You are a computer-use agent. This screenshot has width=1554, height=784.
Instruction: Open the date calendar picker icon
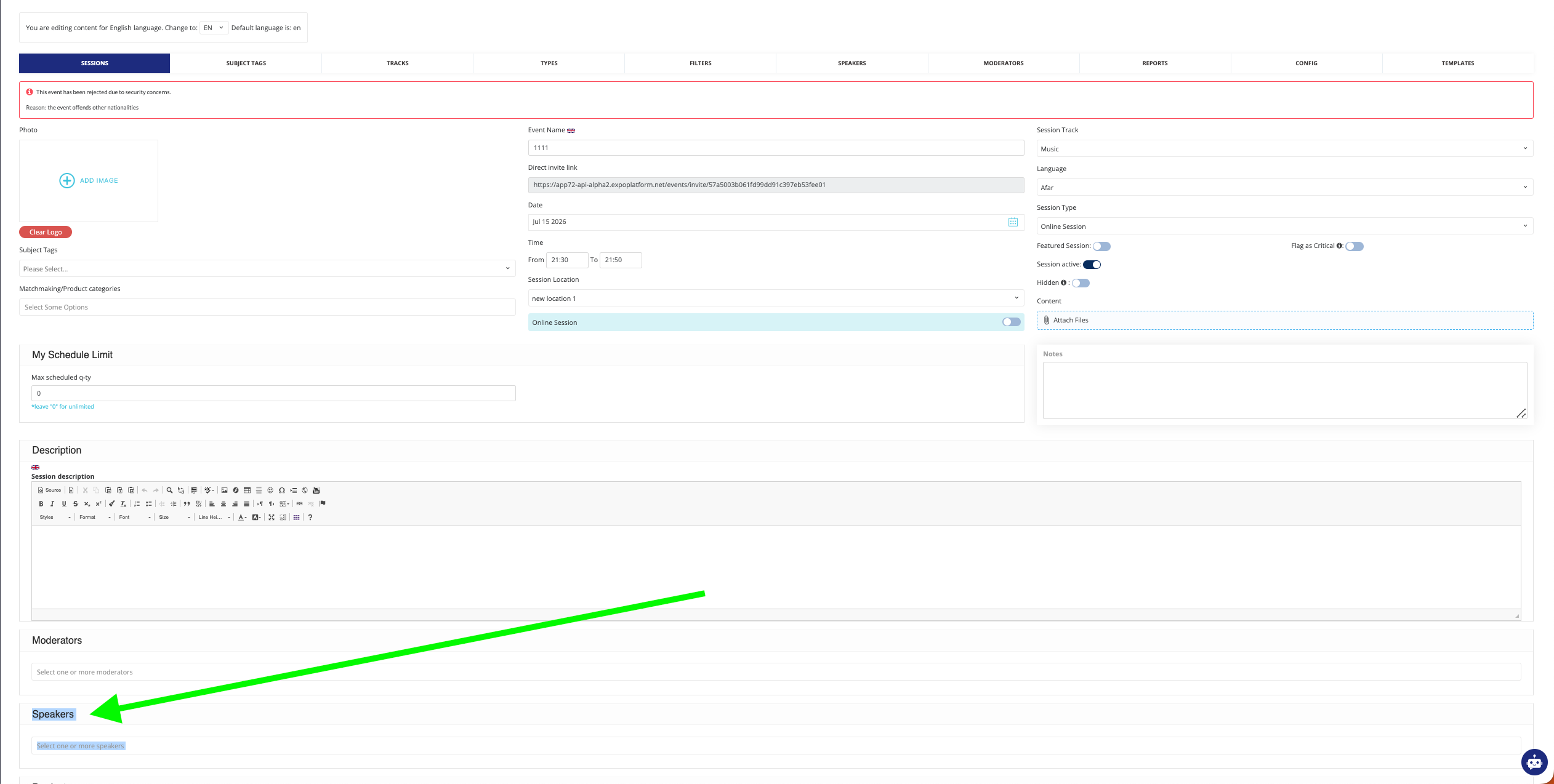[1013, 222]
